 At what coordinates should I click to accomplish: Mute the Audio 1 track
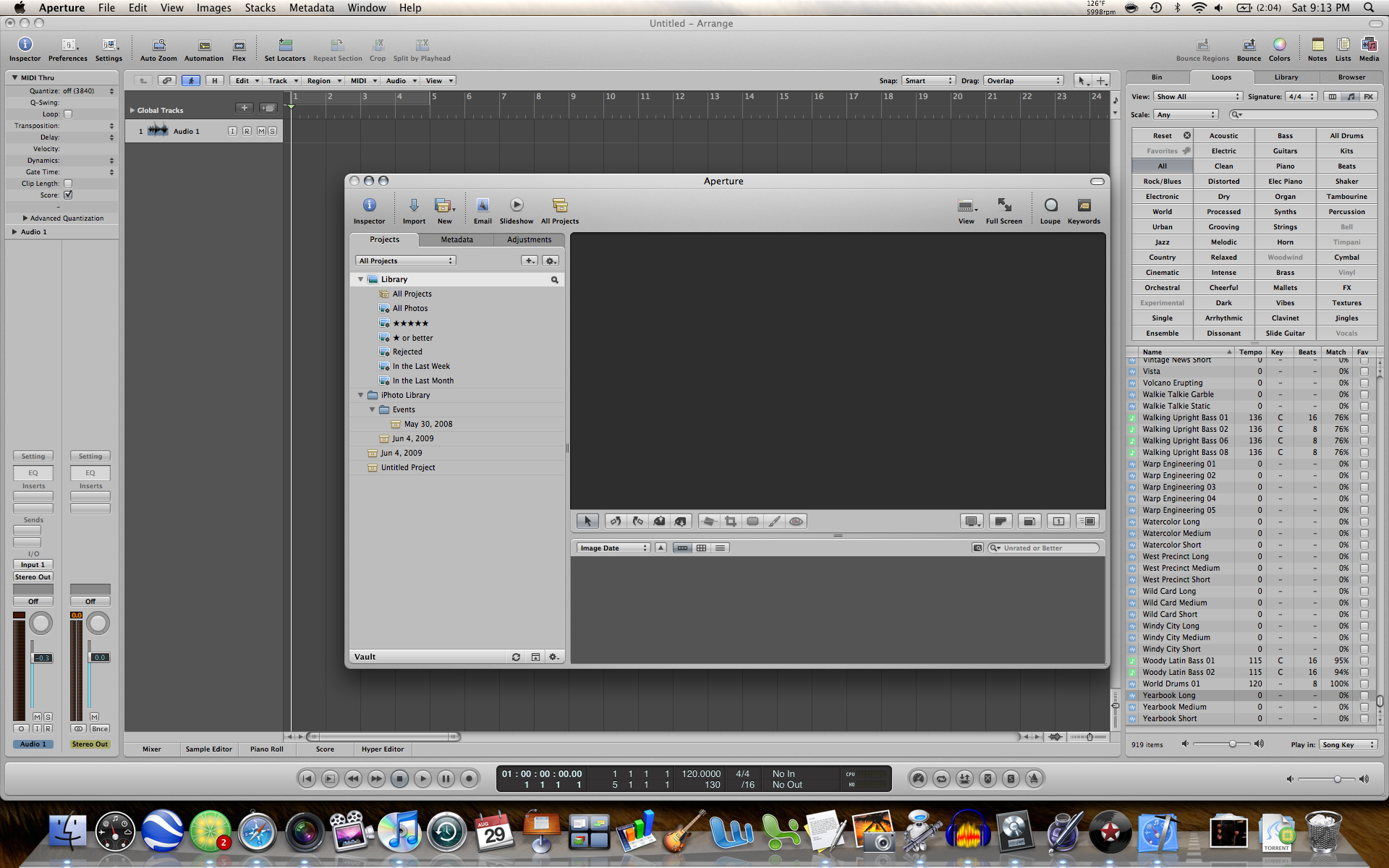[x=261, y=131]
